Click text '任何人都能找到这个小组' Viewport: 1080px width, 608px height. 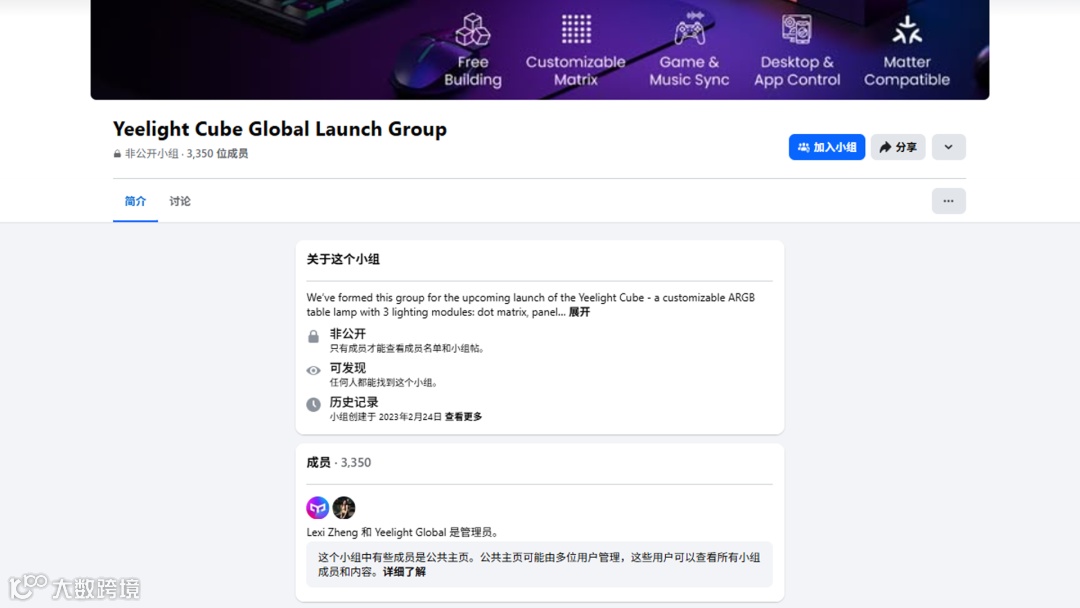(384, 382)
